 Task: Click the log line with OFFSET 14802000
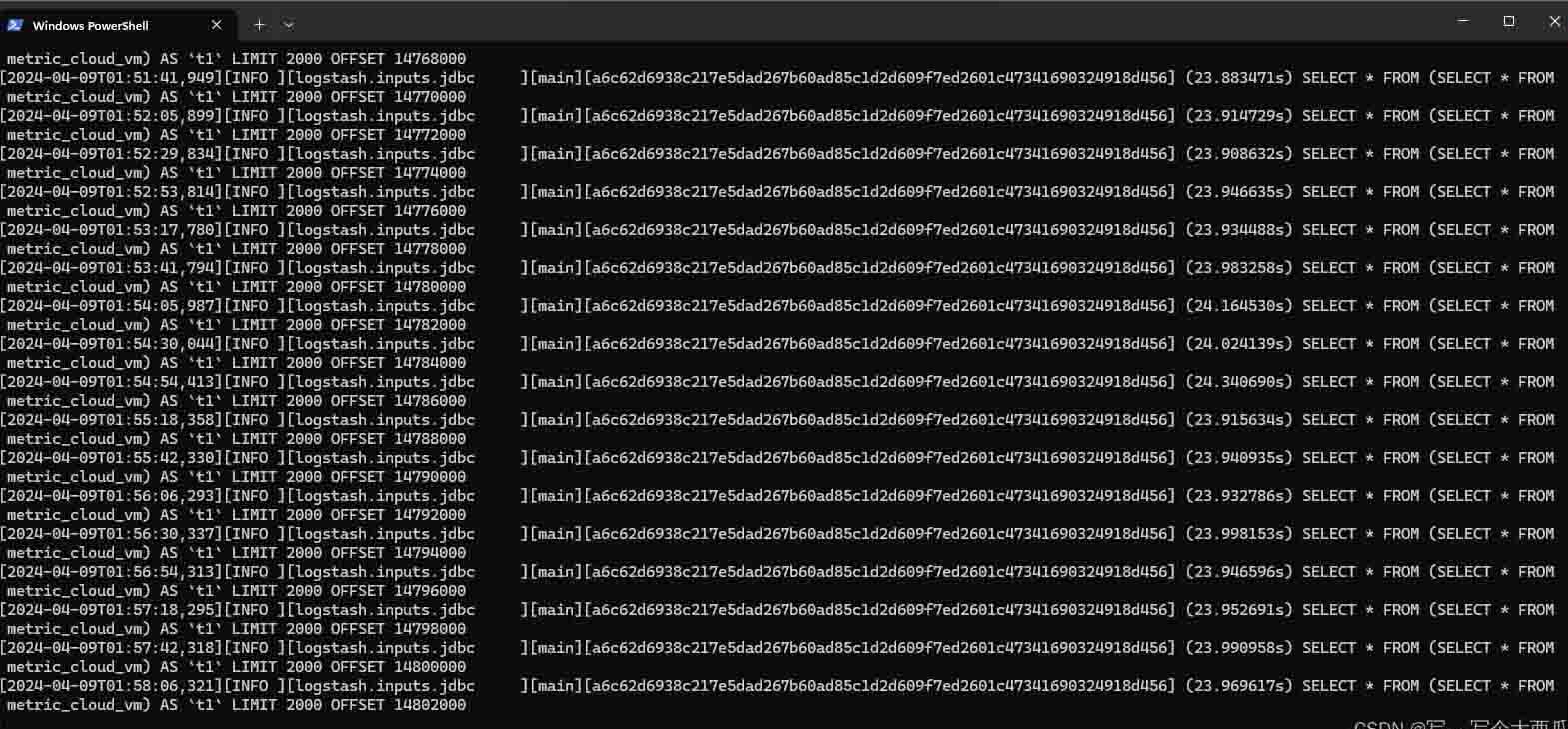(236, 705)
